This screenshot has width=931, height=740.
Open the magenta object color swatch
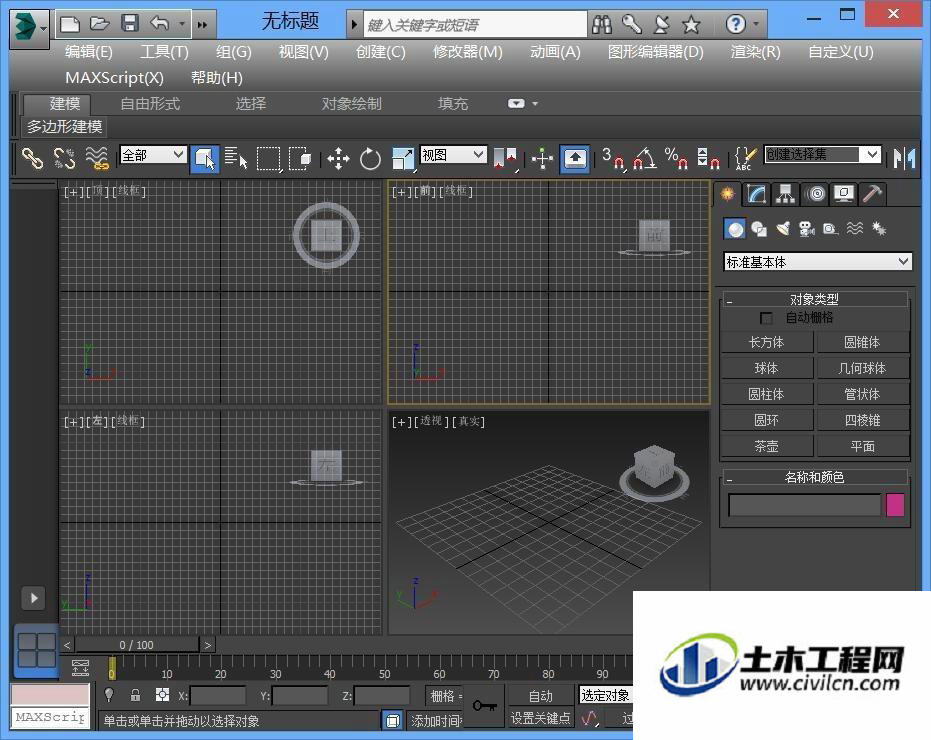pyautogui.click(x=895, y=504)
